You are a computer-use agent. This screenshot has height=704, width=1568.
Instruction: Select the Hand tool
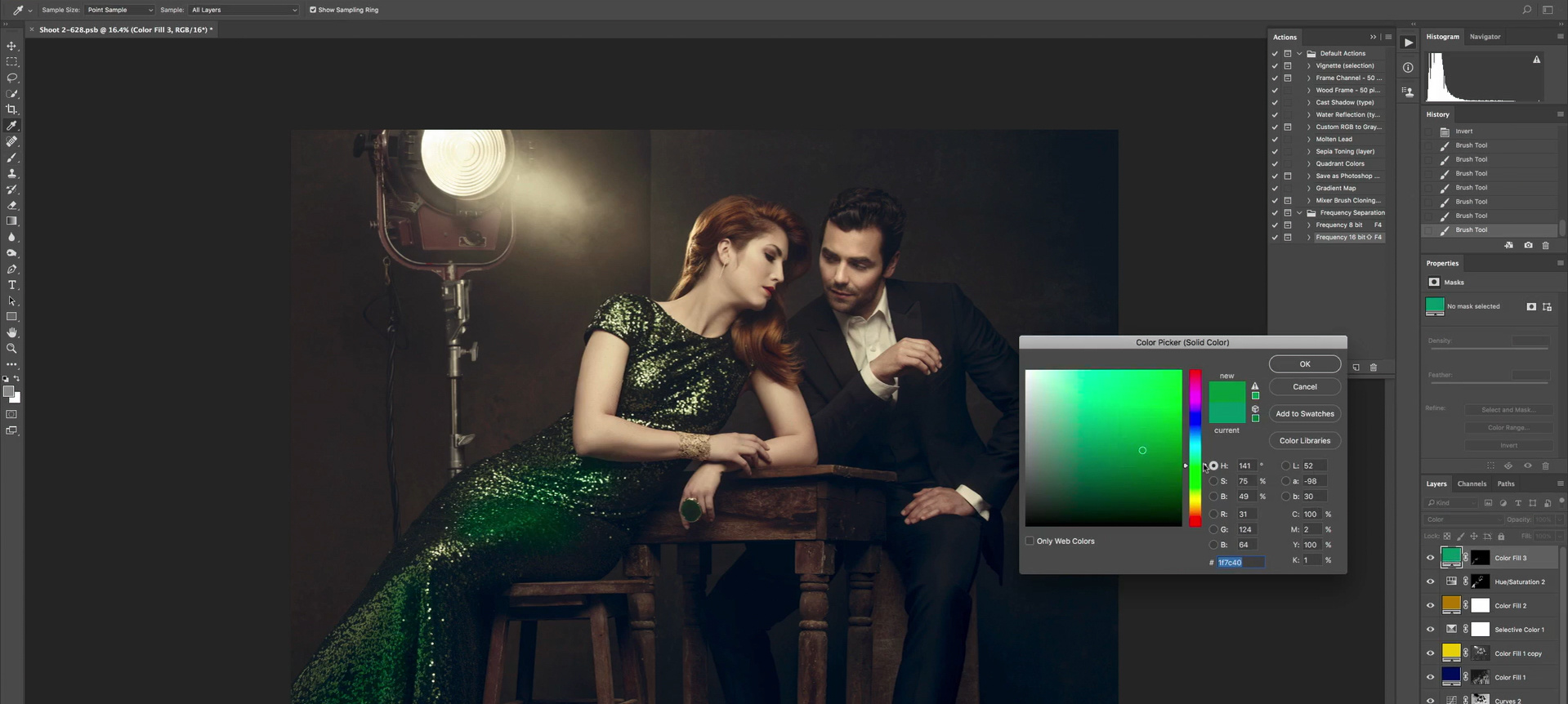click(x=11, y=332)
